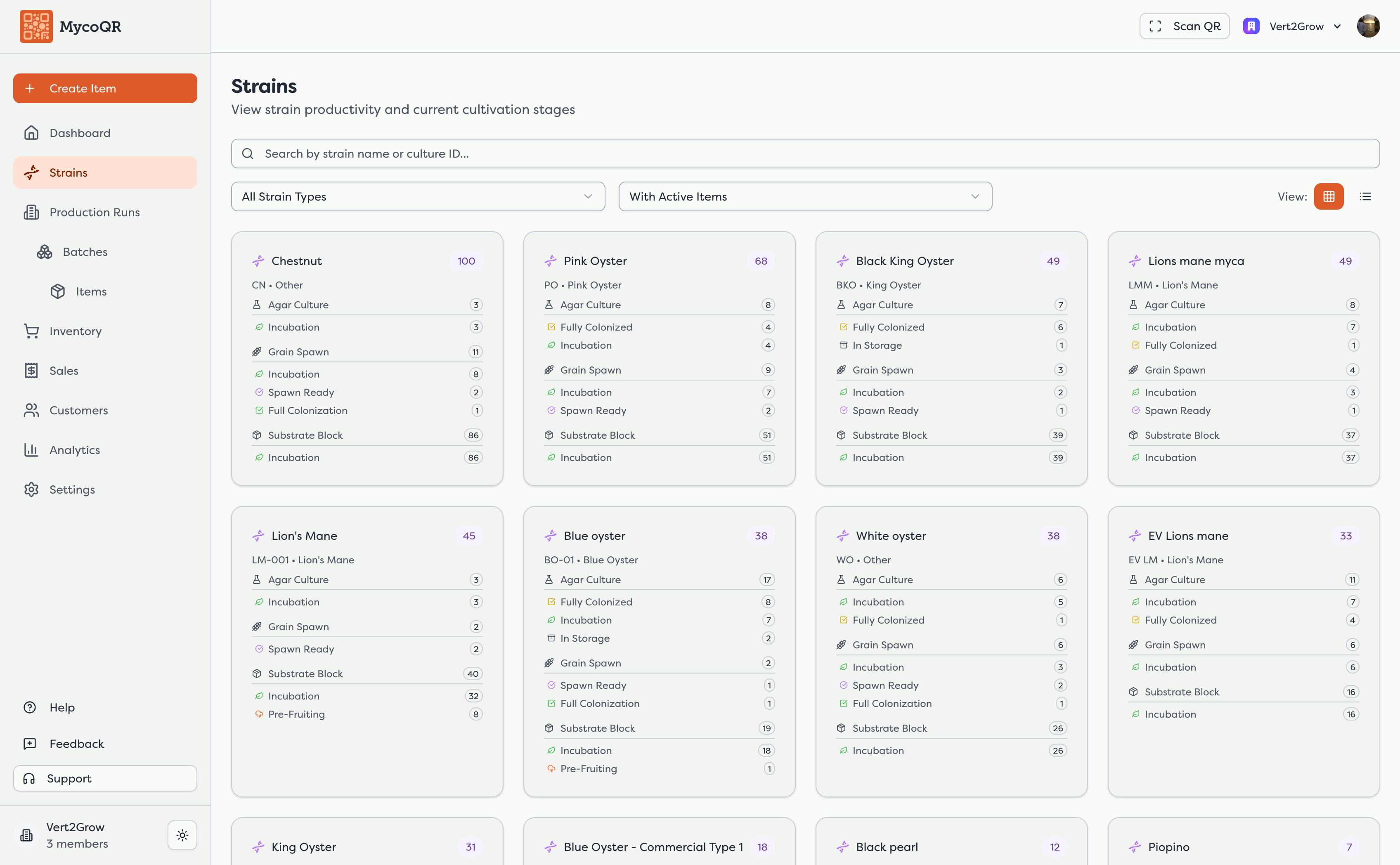Expand the With Active Items filter
Image resolution: width=1400 pixels, height=865 pixels.
tap(804, 196)
